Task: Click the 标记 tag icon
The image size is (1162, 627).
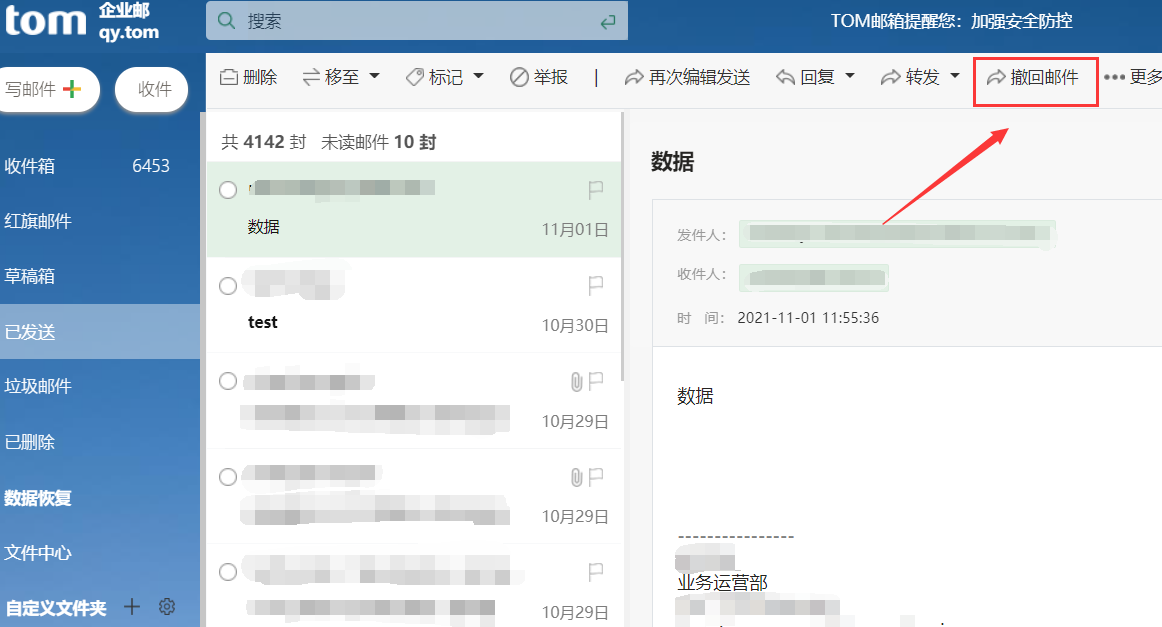Action: tap(415, 77)
